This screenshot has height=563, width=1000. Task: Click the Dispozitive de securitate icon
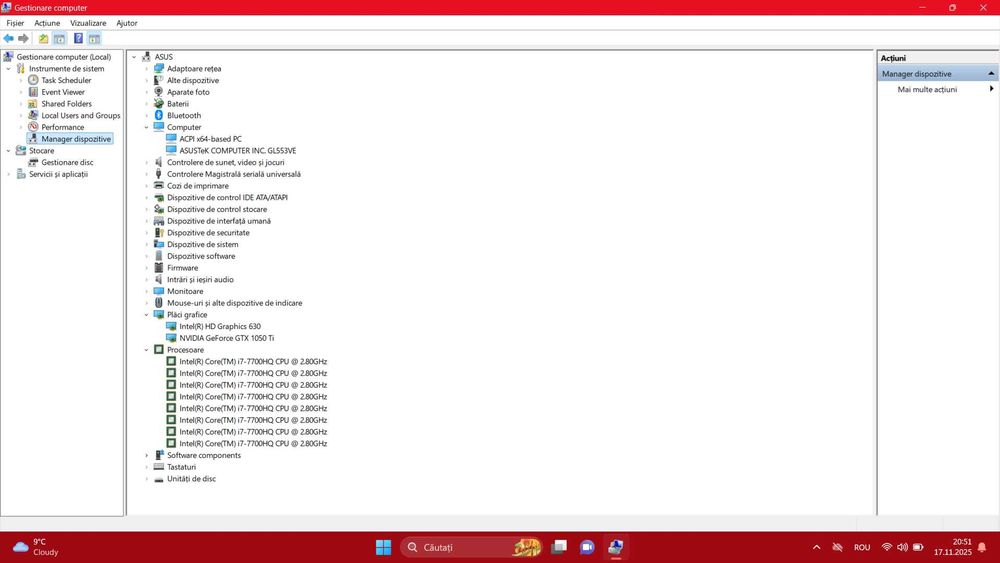(159, 233)
